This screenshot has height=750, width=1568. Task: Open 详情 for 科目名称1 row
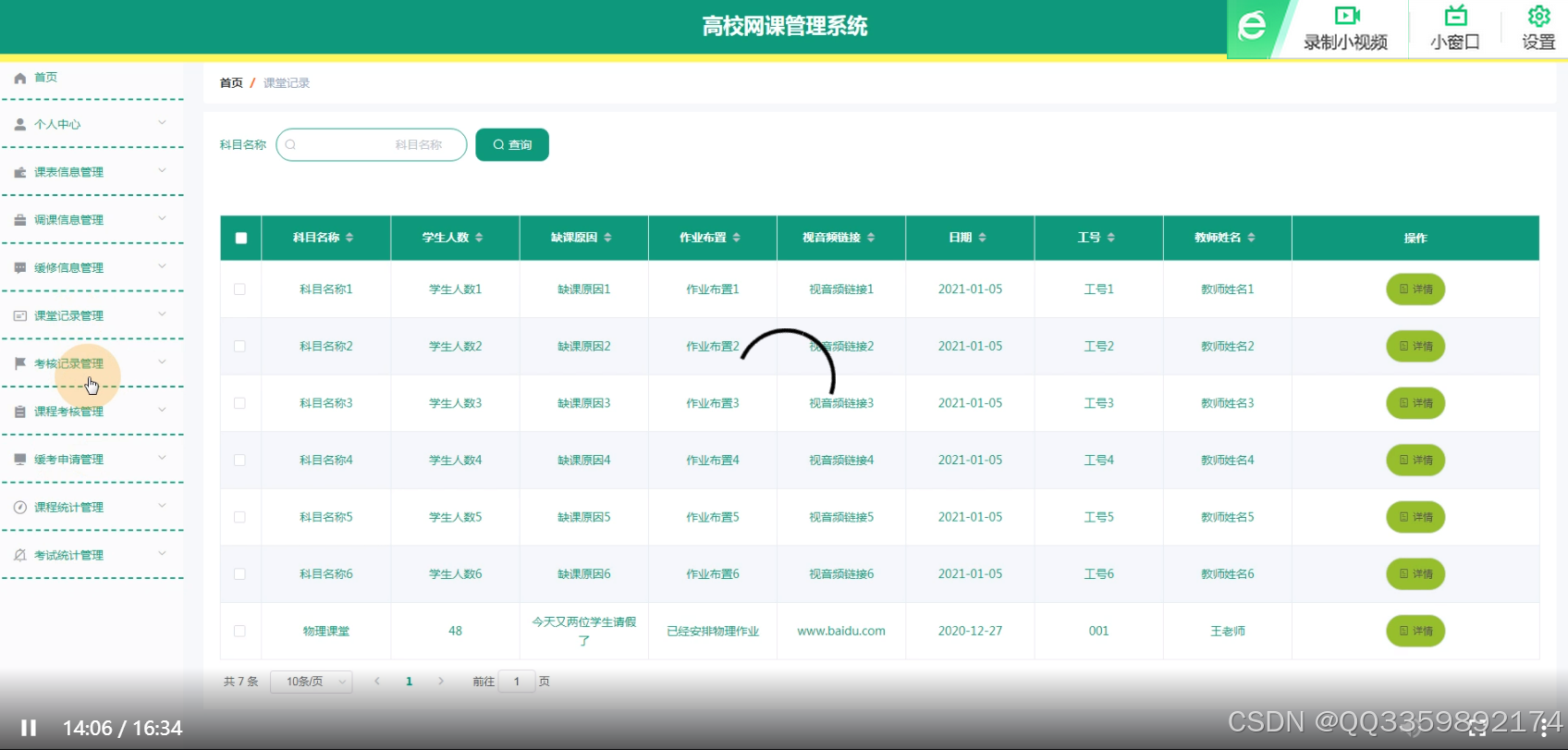[1415, 289]
